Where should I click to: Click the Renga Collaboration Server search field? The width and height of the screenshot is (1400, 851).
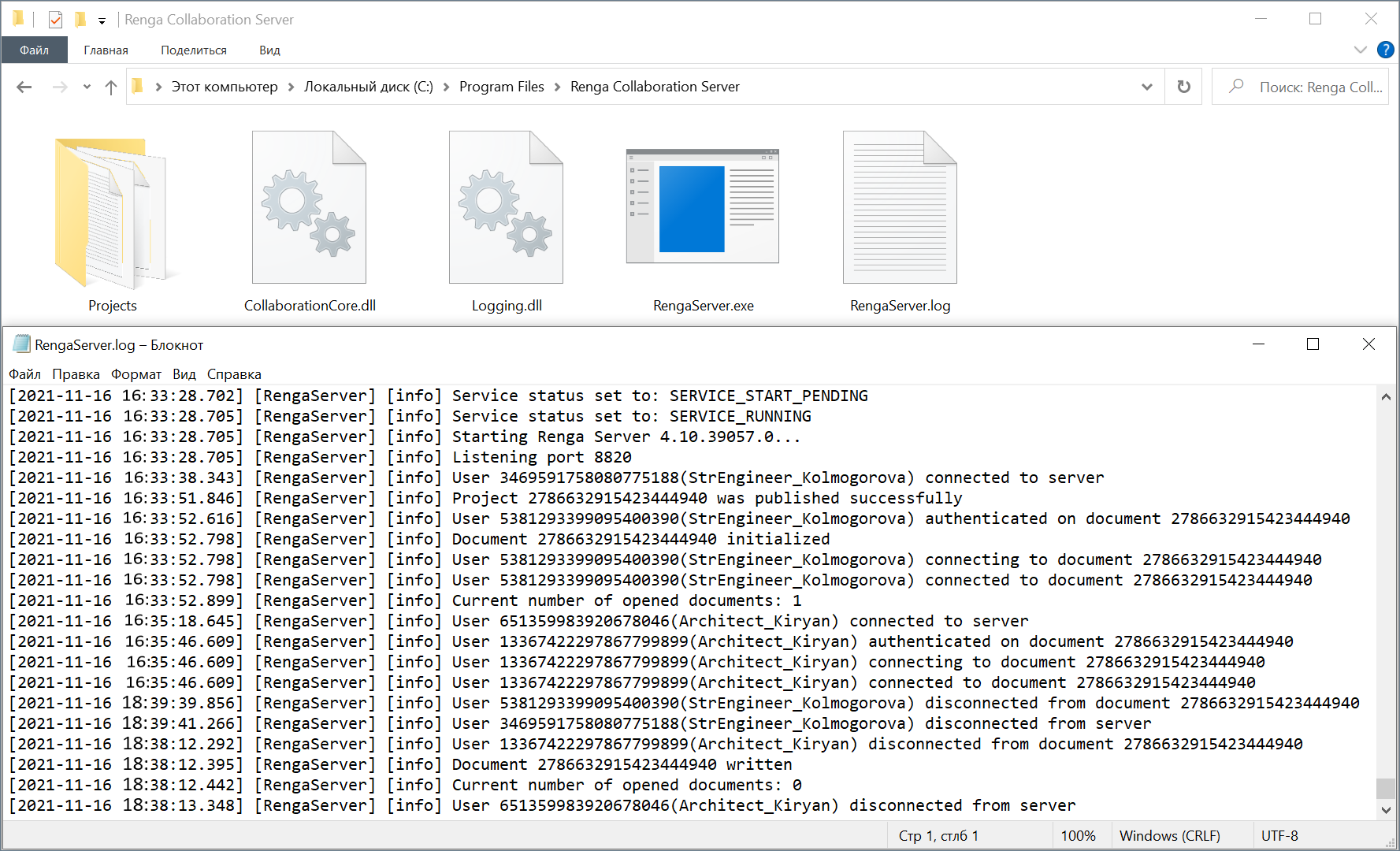tap(1300, 87)
